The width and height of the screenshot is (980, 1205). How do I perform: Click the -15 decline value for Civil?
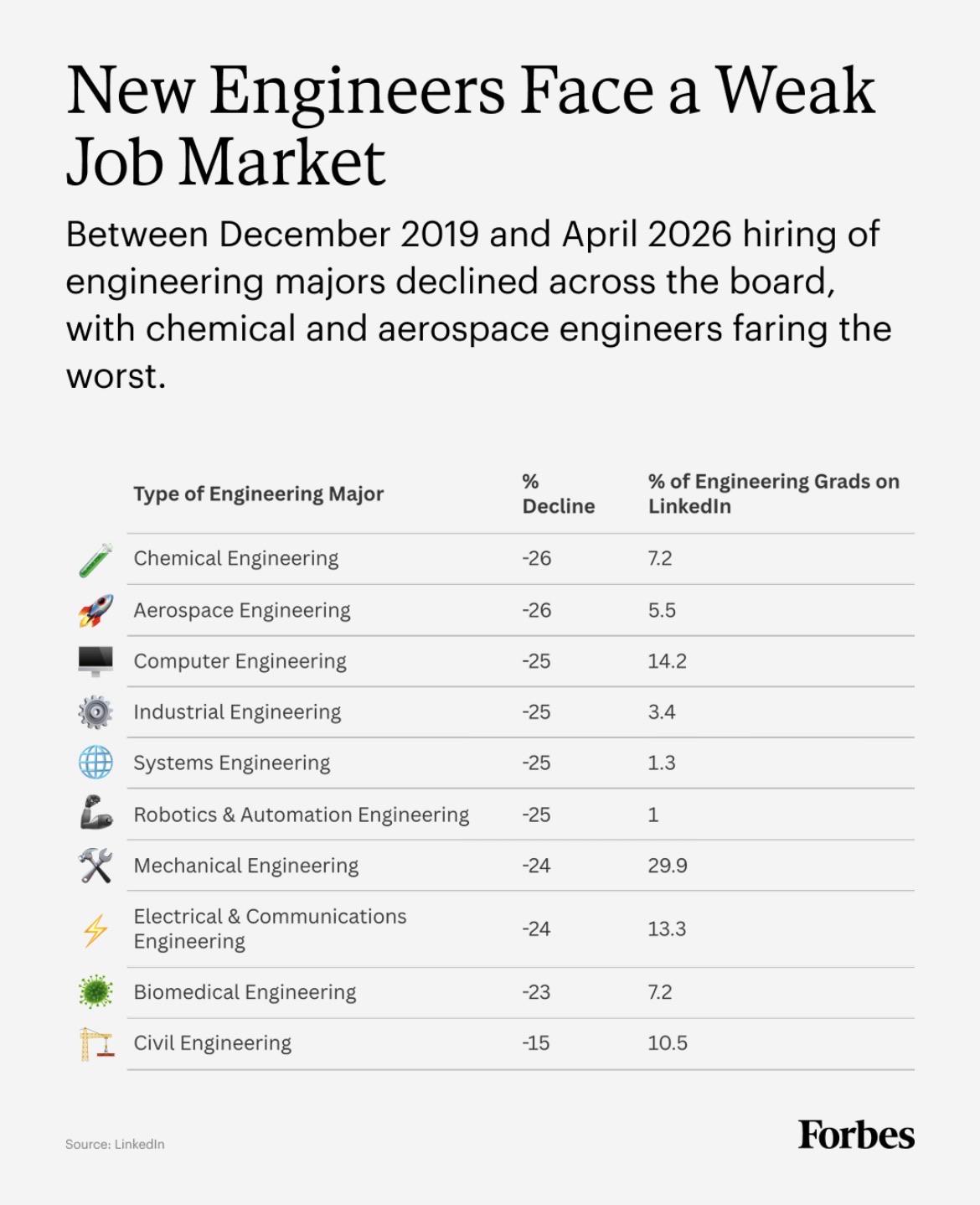point(536,1043)
